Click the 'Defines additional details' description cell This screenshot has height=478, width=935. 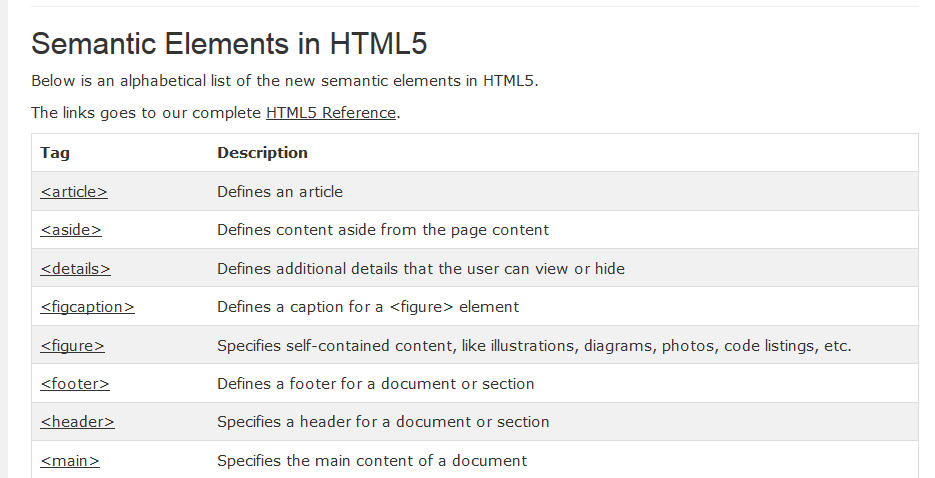[420, 268]
